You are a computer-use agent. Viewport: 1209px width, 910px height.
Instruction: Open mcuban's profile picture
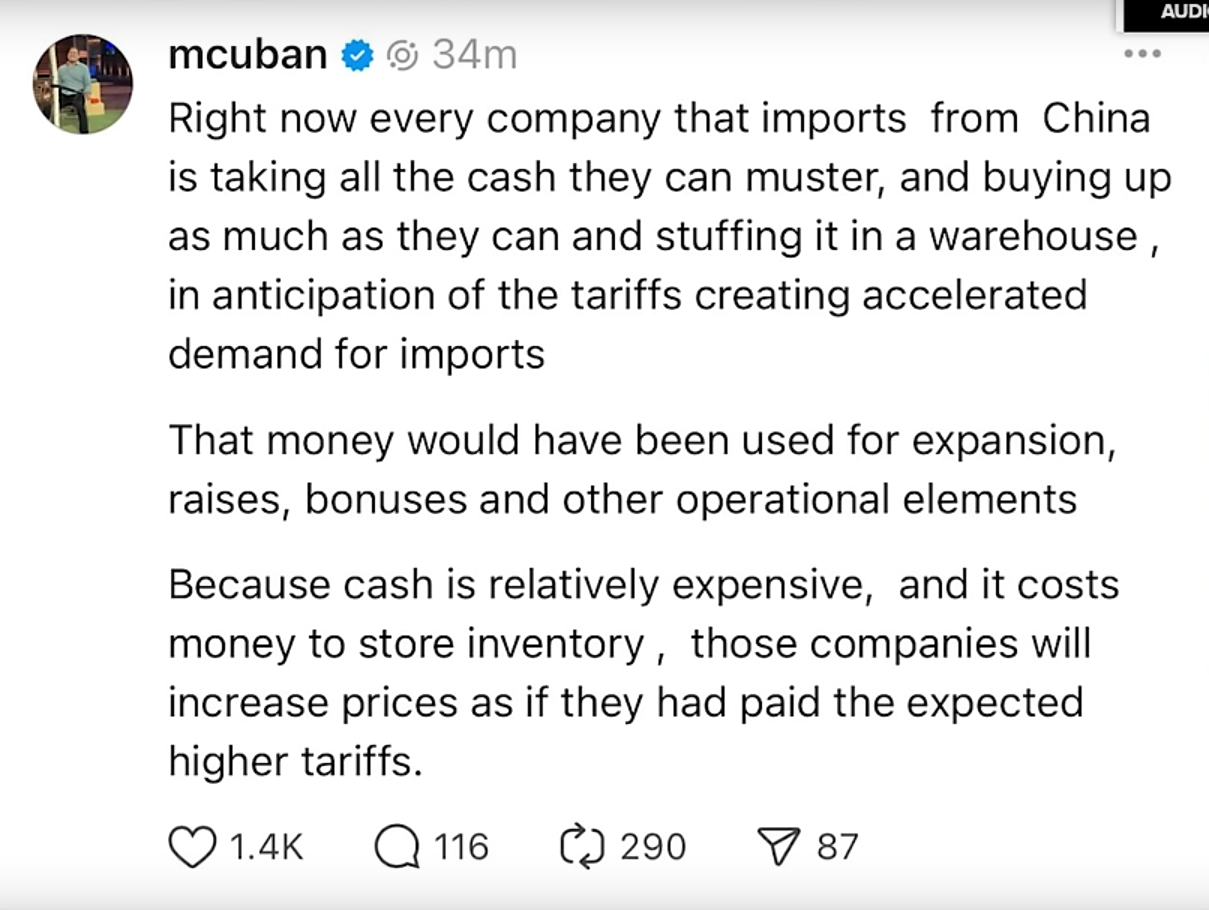pyautogui.click(x=83, y=83)
